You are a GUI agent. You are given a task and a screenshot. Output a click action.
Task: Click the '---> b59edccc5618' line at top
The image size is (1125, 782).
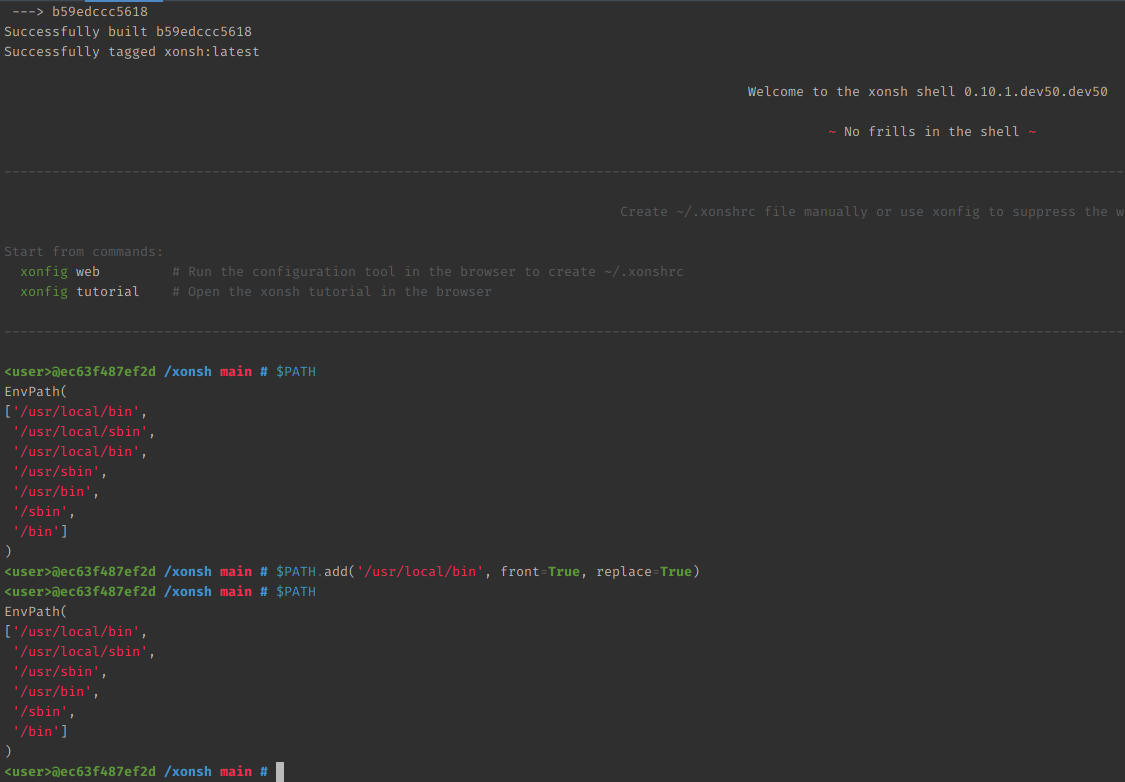[80, 11]
